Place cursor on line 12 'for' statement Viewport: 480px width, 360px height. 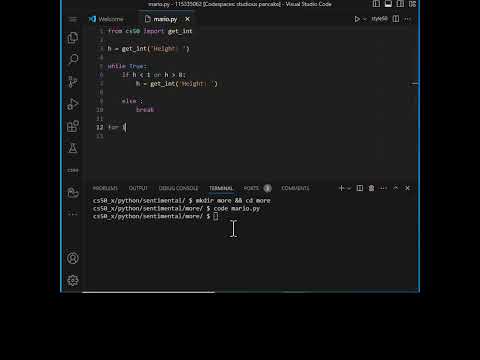(x=117, y=127)
